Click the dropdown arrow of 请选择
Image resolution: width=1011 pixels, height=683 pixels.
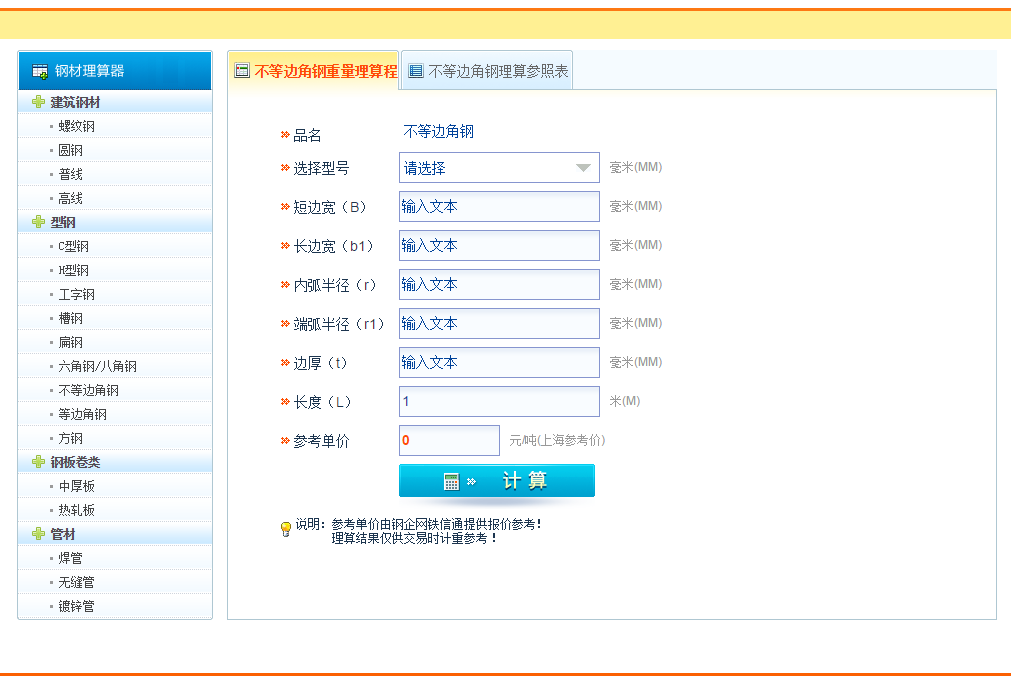click(x=583, y=168)
